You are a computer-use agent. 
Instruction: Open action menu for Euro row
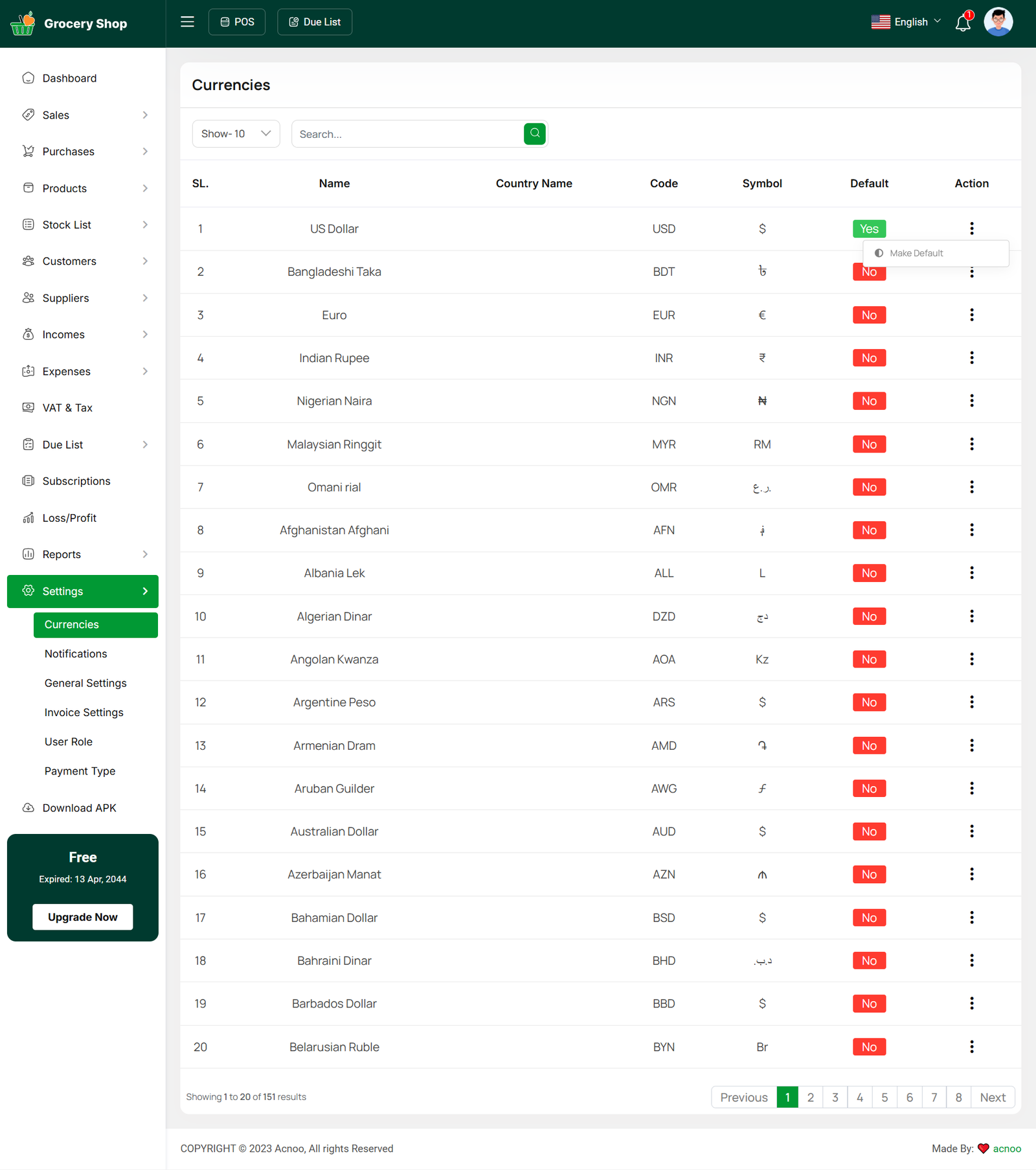tap(971, 315)
